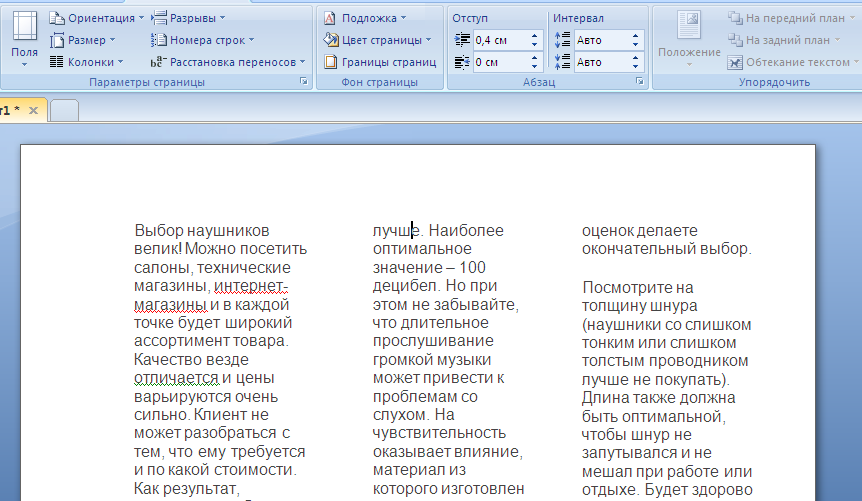This screenshot has height=501, width=862.
Task: Click the group label Упорядочить
Action: point(774,82)
